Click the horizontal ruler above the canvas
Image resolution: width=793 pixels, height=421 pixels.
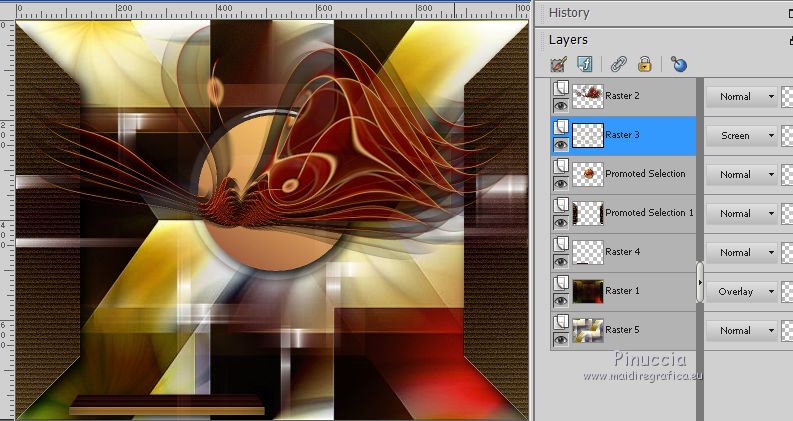pos(273,10)
